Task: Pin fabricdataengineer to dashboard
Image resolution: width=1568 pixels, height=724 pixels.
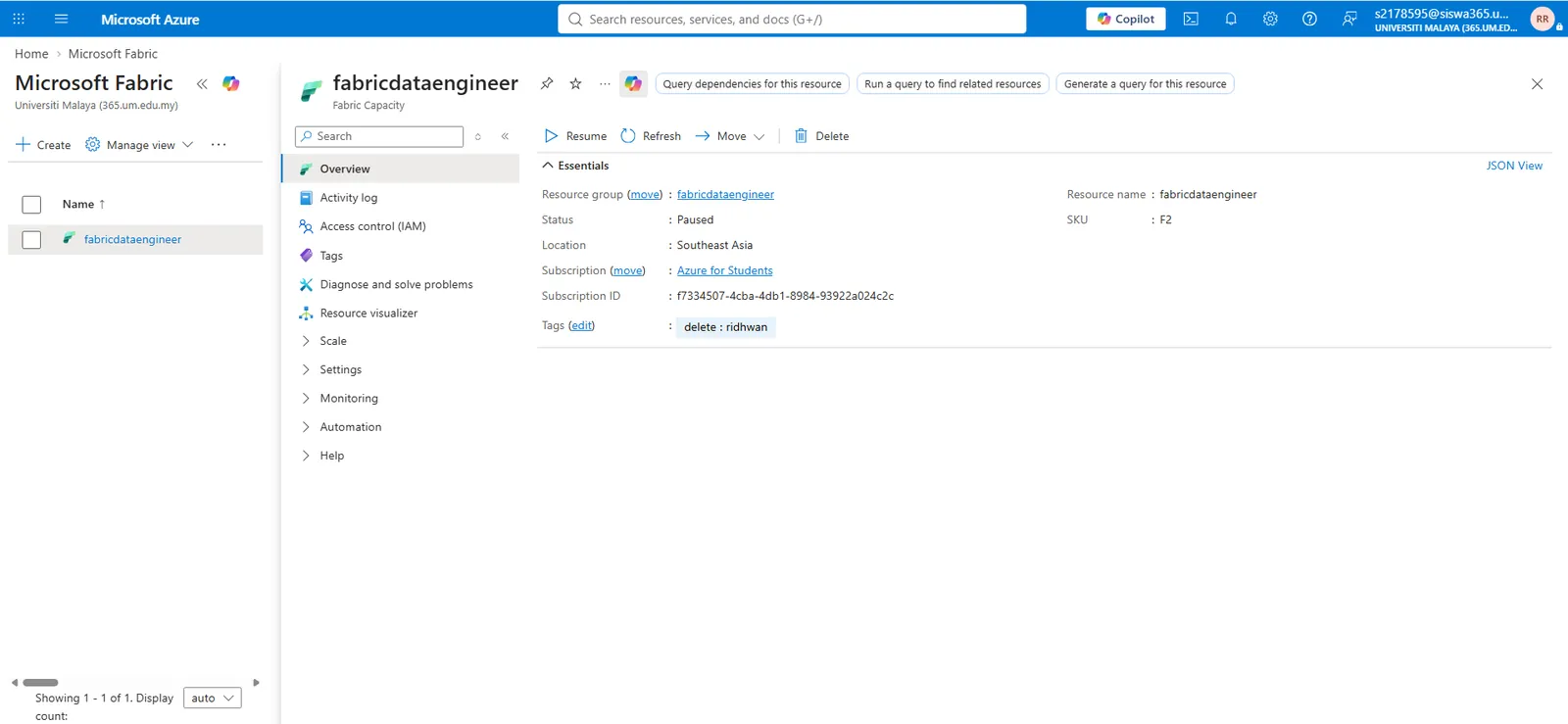Action: coord(547,83)
